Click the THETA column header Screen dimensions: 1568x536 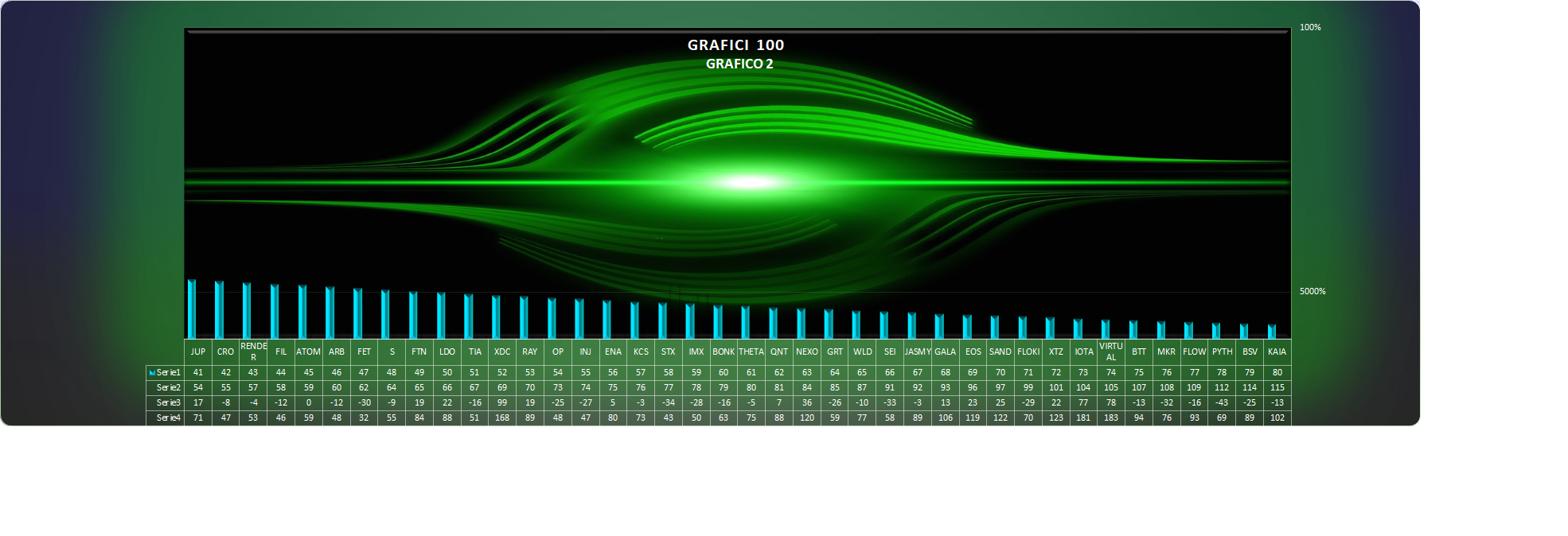pos(751,352)
